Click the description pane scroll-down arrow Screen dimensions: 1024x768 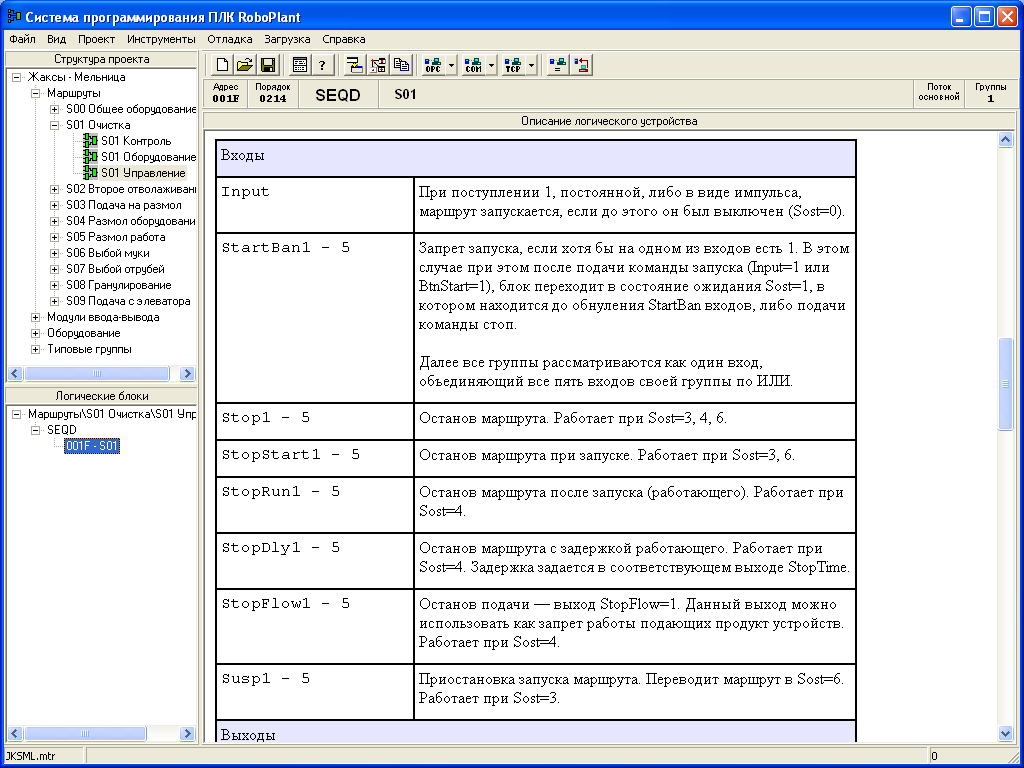pyautogui.click(x=1006, y=733)
